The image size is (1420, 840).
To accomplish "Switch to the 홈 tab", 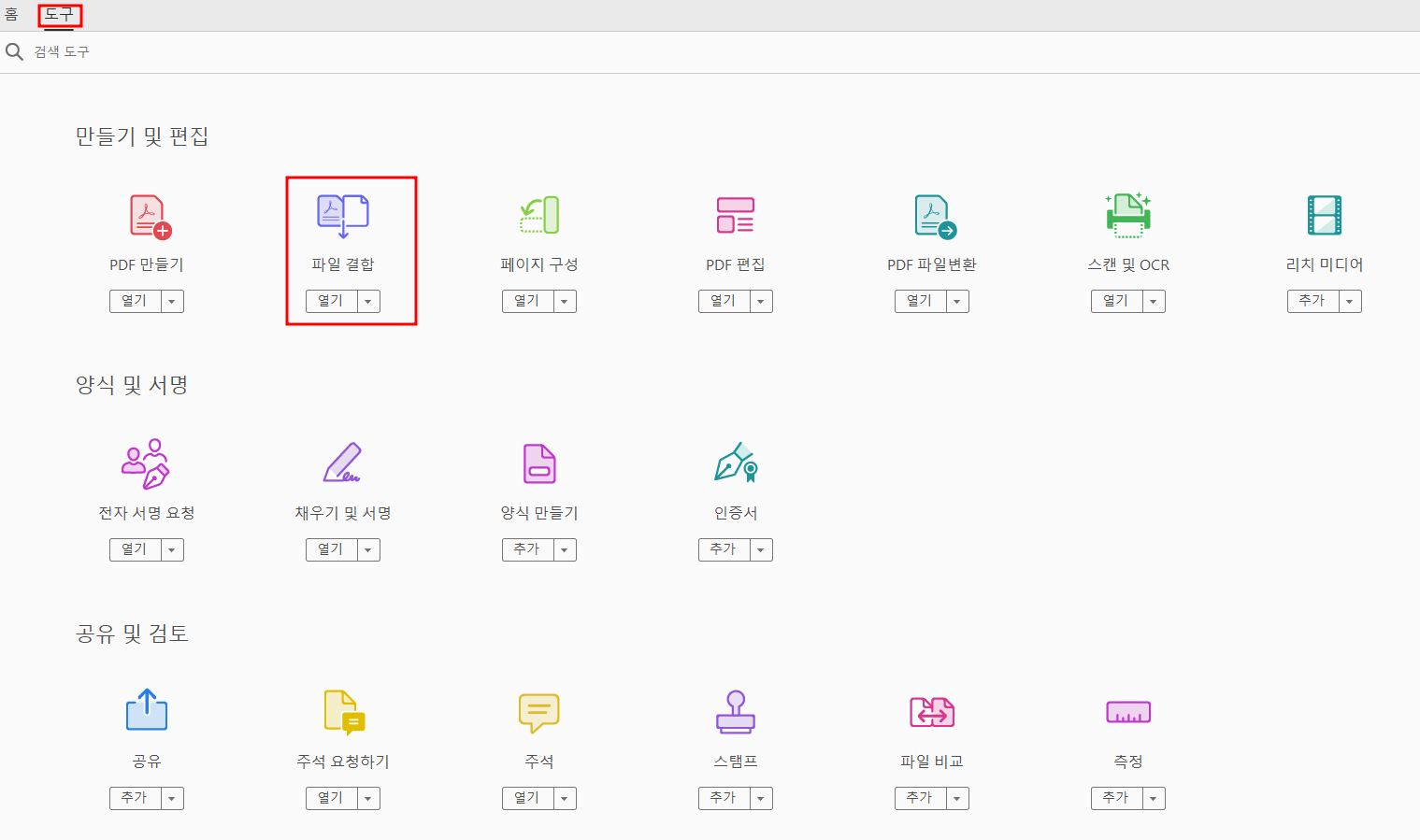I will 12,14.
